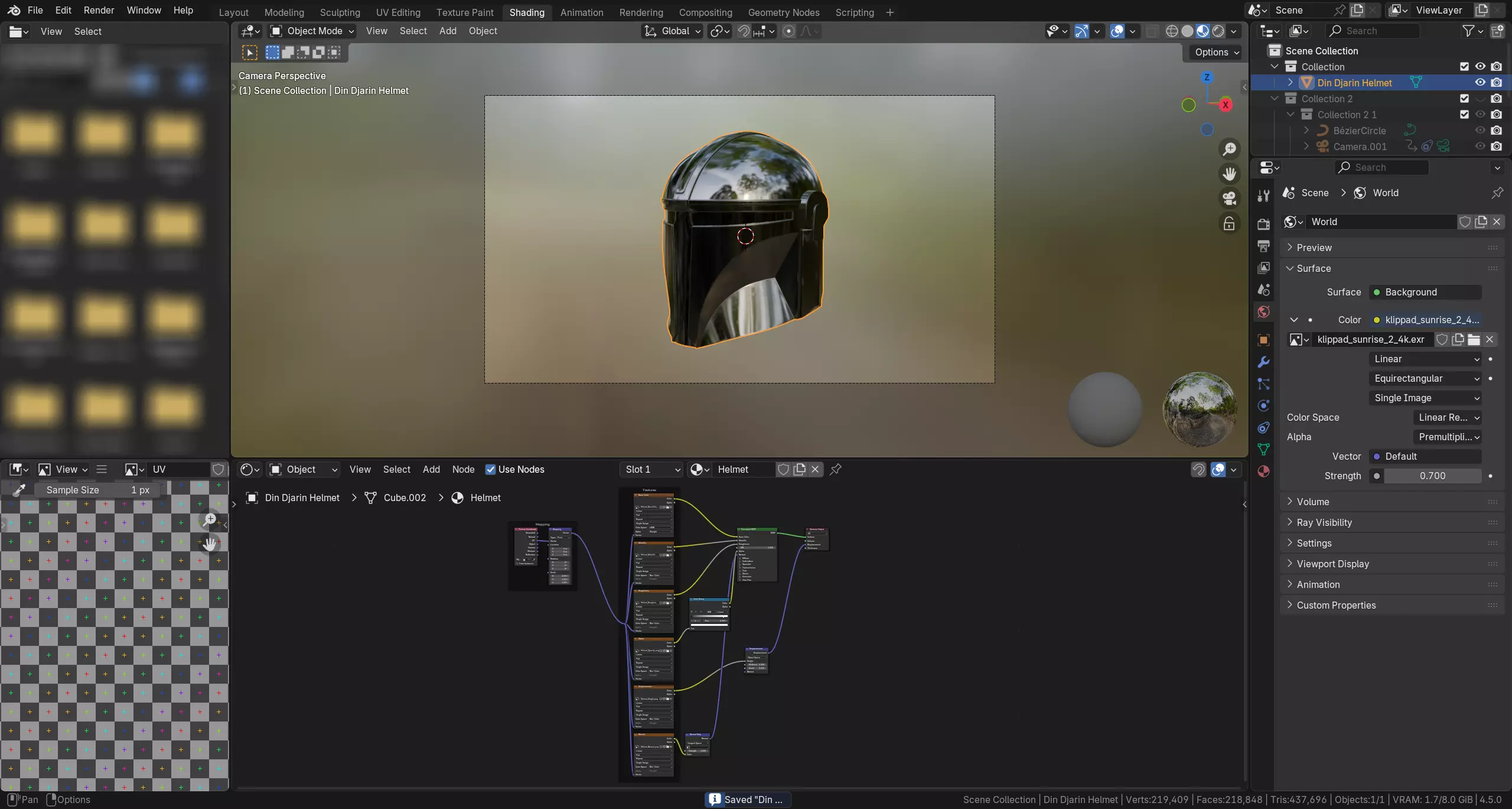Open the node editor Add menu
Viewport: 1512px width, 809px height.
(x=431, y=469)
